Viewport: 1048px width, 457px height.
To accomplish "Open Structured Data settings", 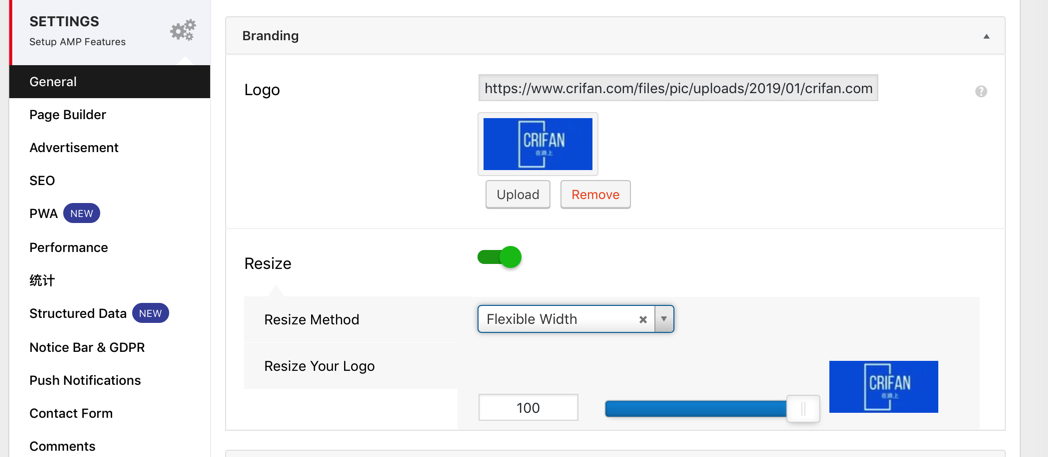I will click(78, 314).
